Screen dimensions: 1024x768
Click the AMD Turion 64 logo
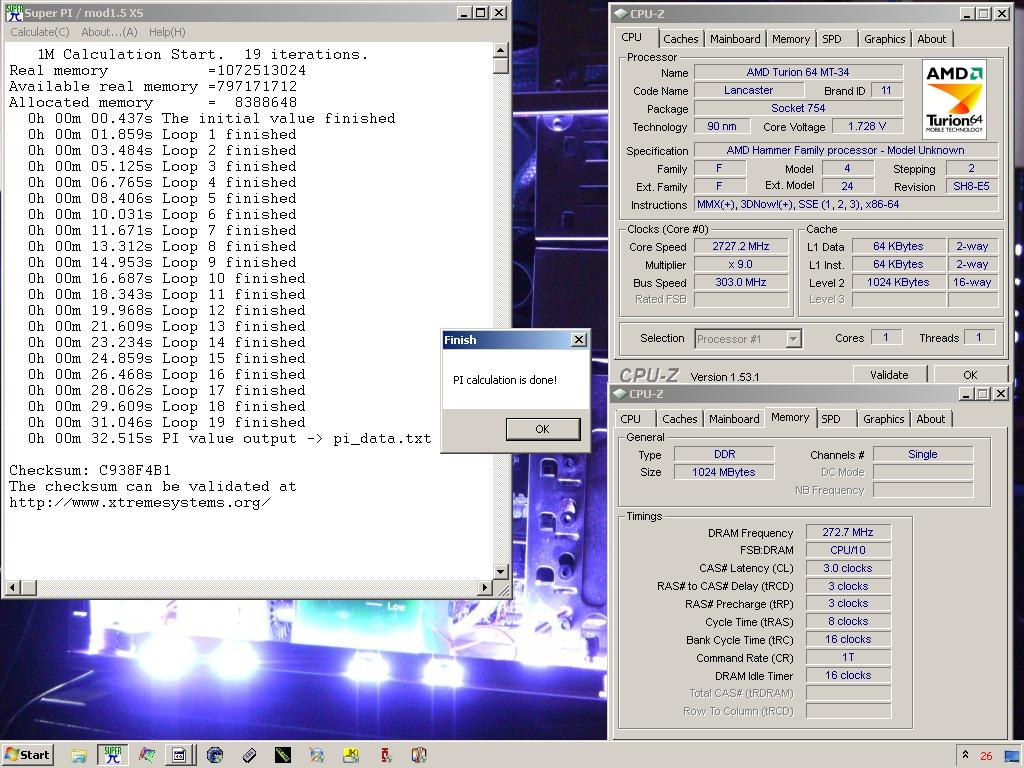point(954,99)
